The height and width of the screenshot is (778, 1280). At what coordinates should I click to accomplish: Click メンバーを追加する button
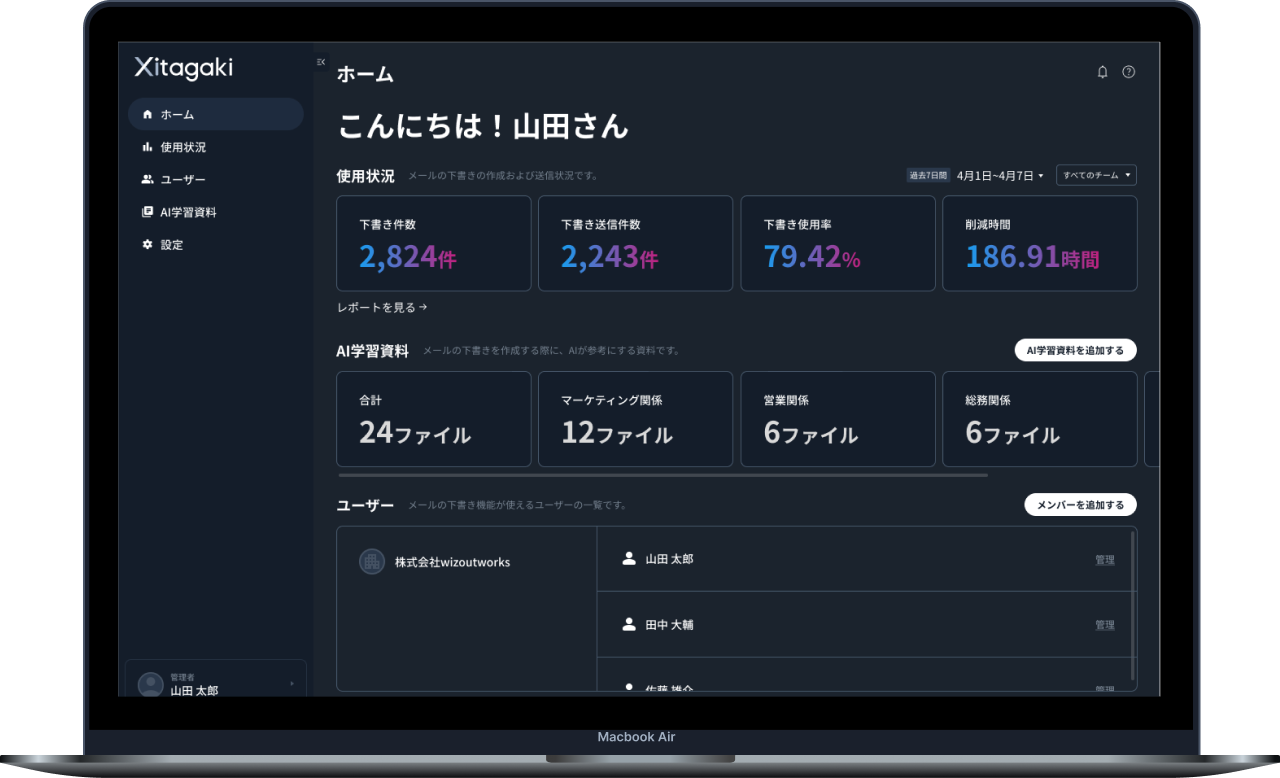[1080, 505]
